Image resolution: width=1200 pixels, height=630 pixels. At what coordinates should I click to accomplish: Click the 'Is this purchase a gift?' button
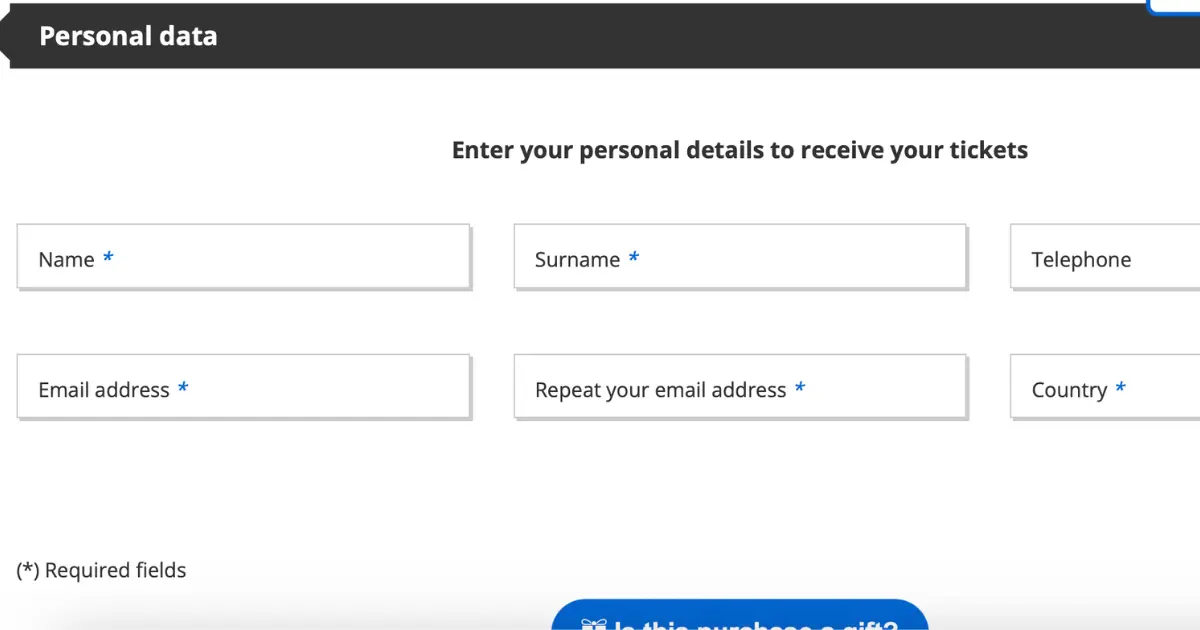(740, 616)
